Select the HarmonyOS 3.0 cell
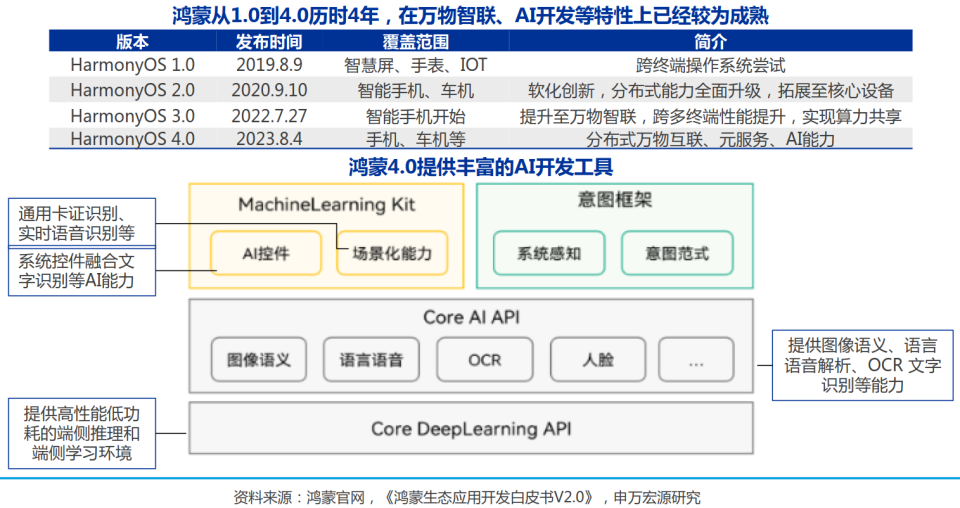Viewport: 960px width, 508px height. [132, 116]
